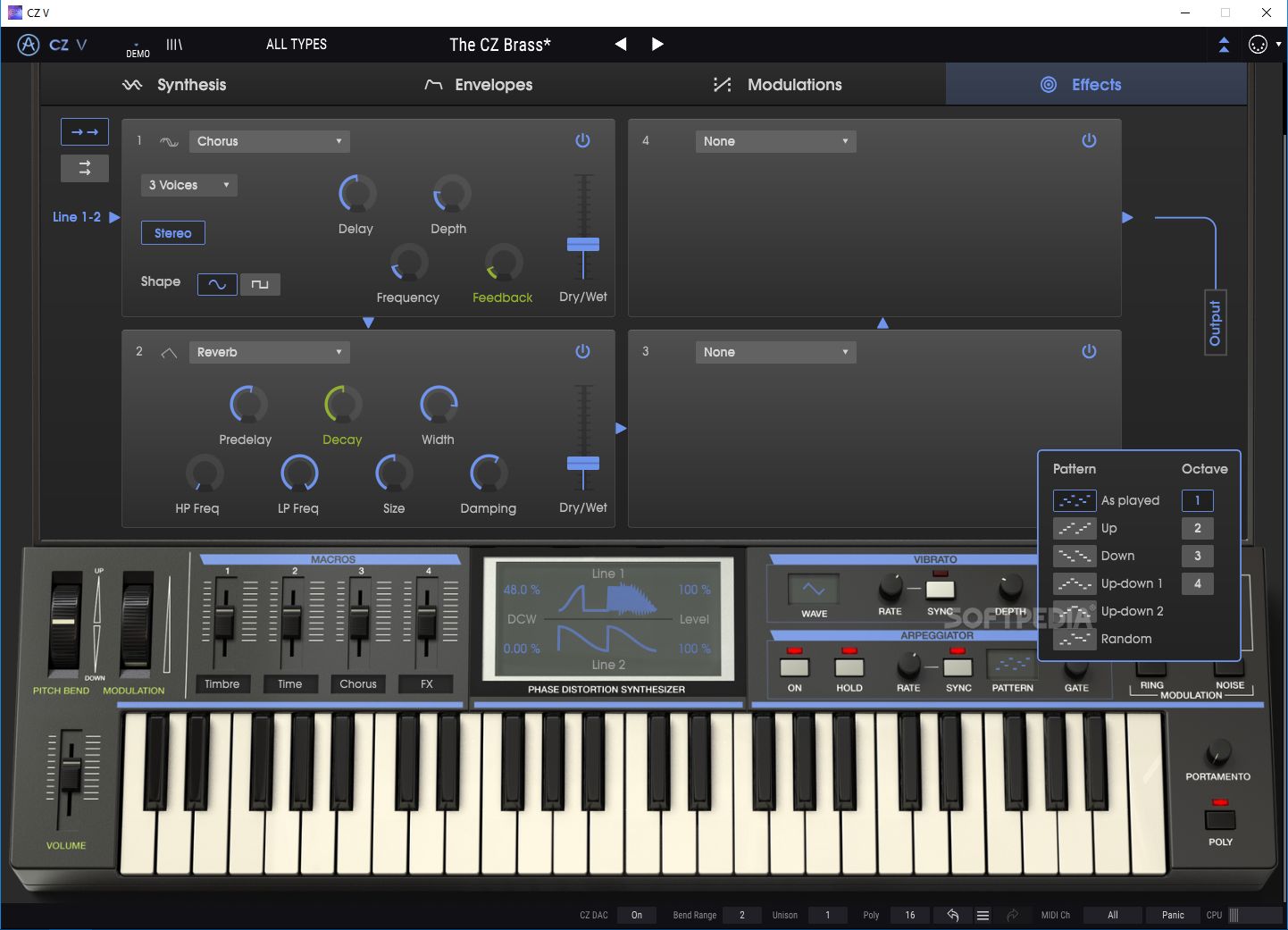Select the parallel effects routing icon
The width and height of the screenshot is (1288, 930).
pos(85,168)
